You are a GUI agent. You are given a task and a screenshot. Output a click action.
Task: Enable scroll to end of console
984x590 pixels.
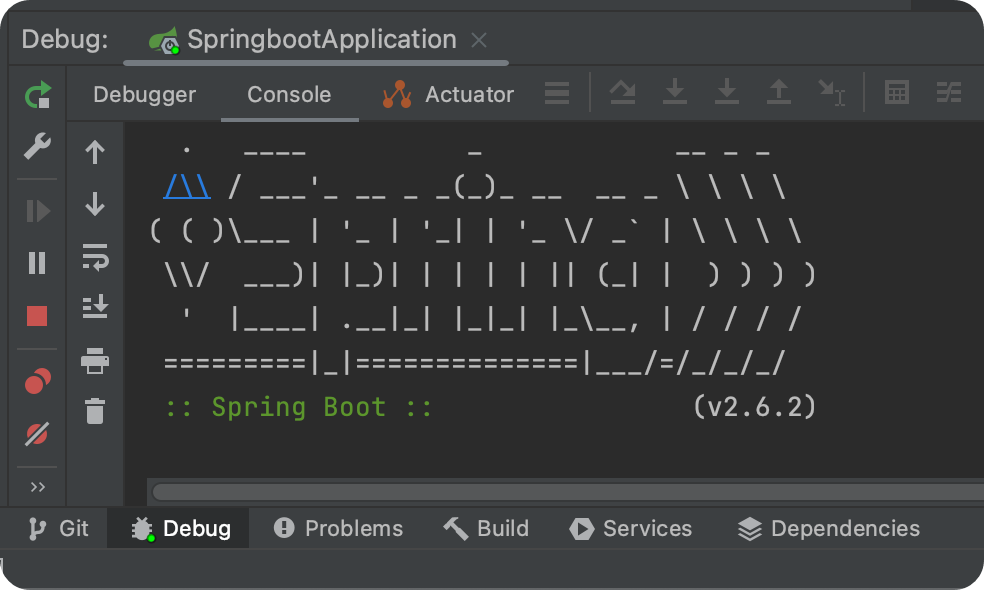tap(95, 307)
